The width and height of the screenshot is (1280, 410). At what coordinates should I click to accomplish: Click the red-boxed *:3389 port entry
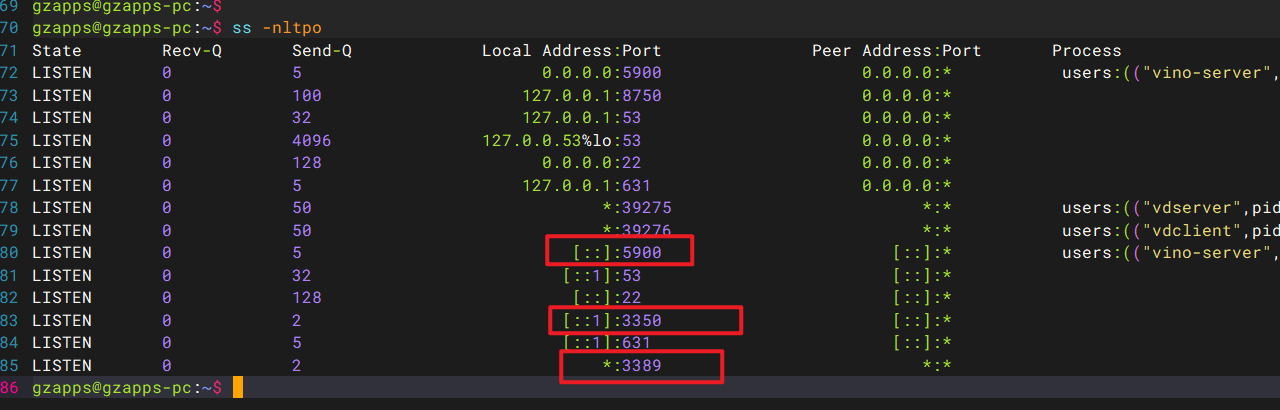click(x=631, y=366)
